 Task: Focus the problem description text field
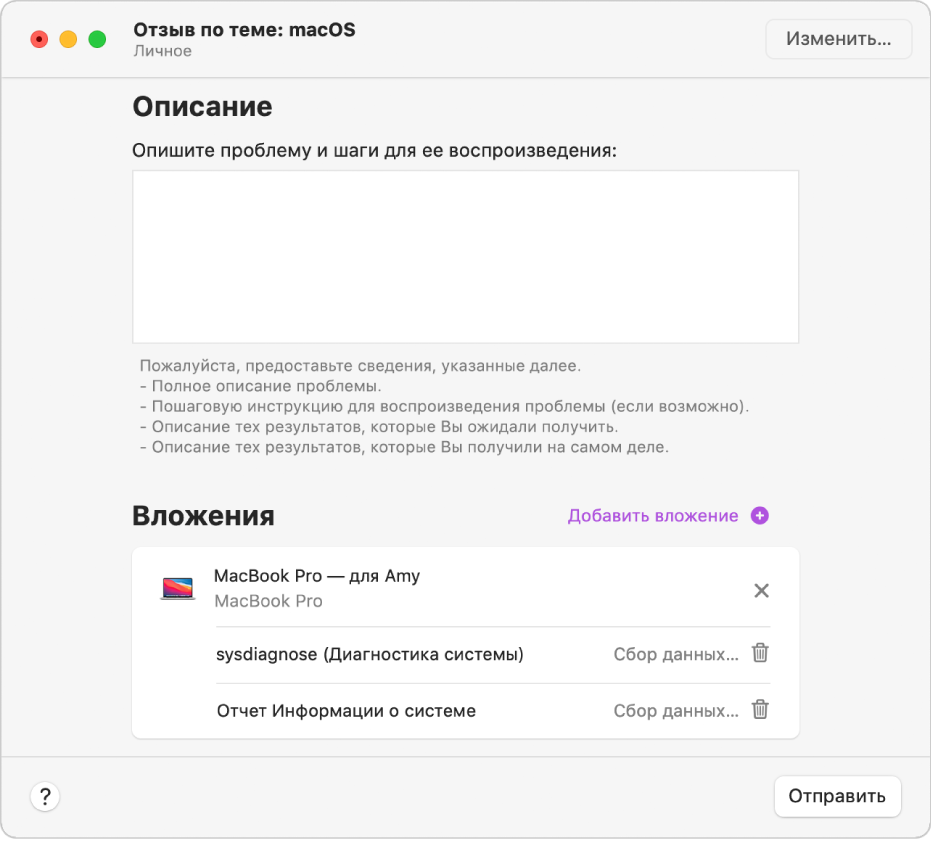click(x=466, y=257)
